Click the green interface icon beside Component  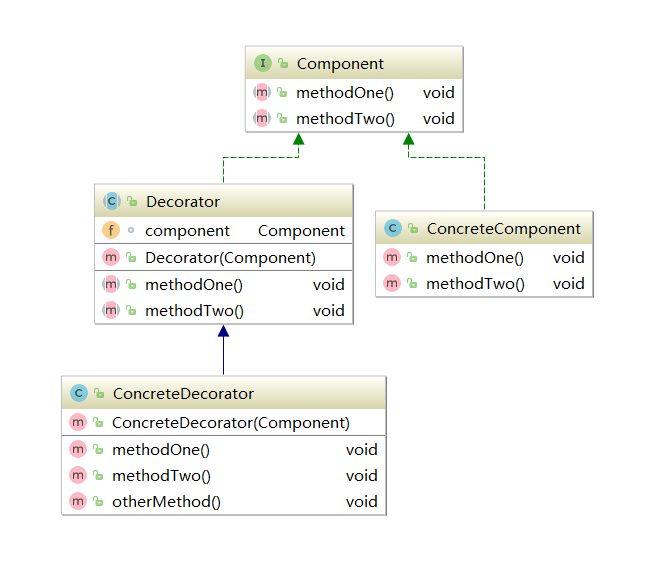pos(262,63)
